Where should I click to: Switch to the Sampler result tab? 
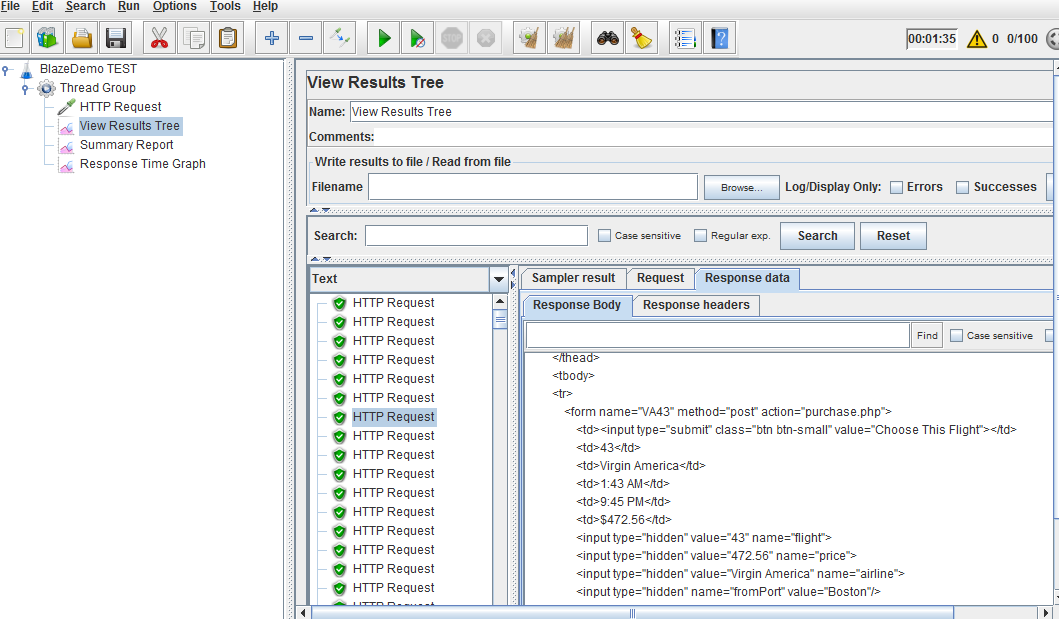[573, 278]
